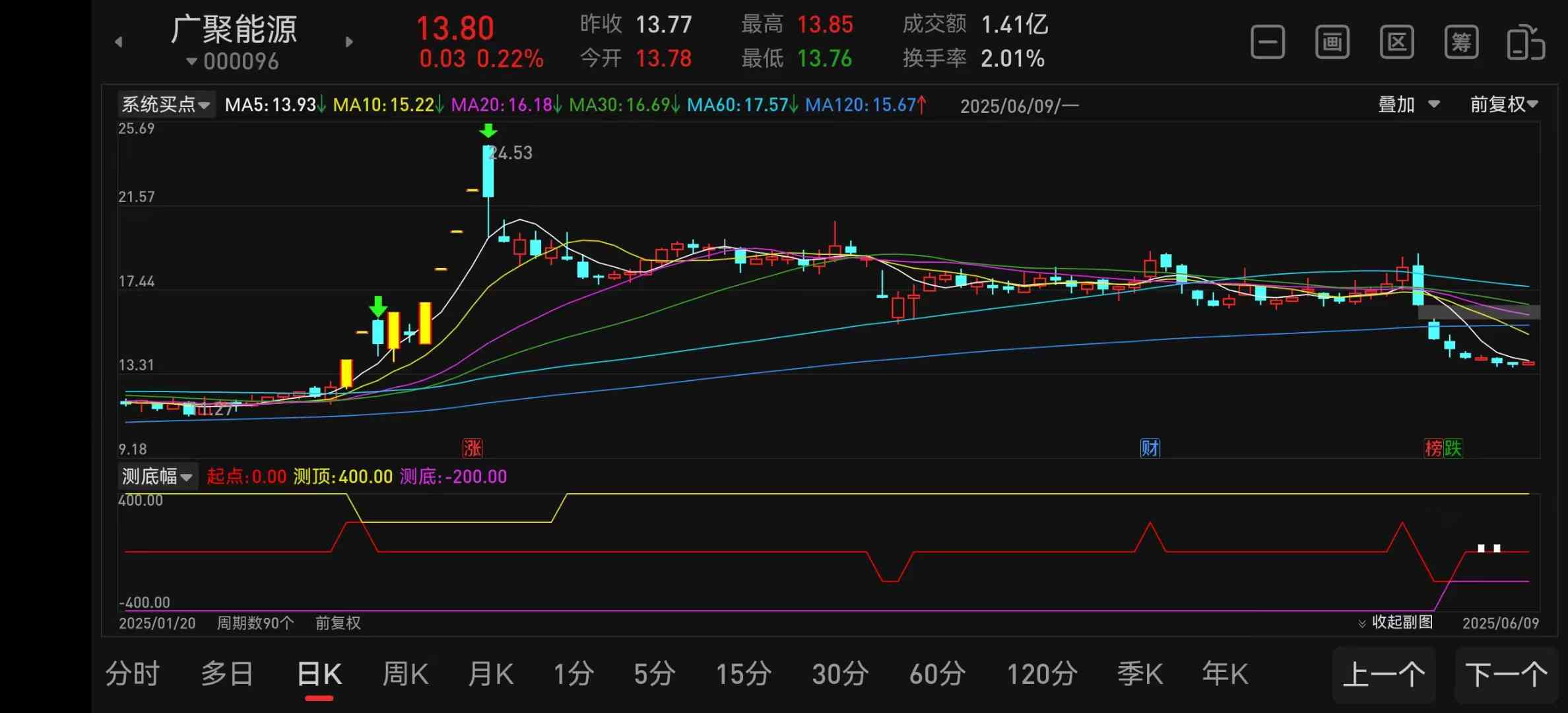Click the 24.53 peak price label
The image size is (1568, 713).
511,153
